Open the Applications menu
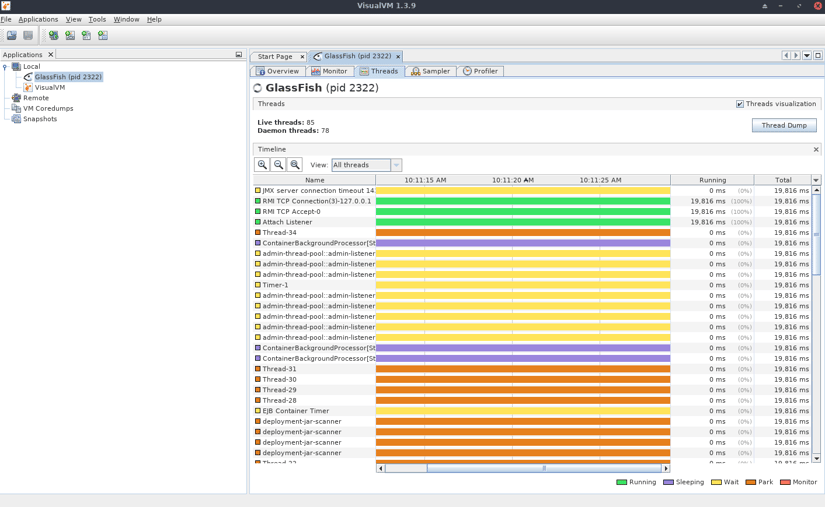The width and height of the screenshot is (825, 507). (x=38, y=19)
